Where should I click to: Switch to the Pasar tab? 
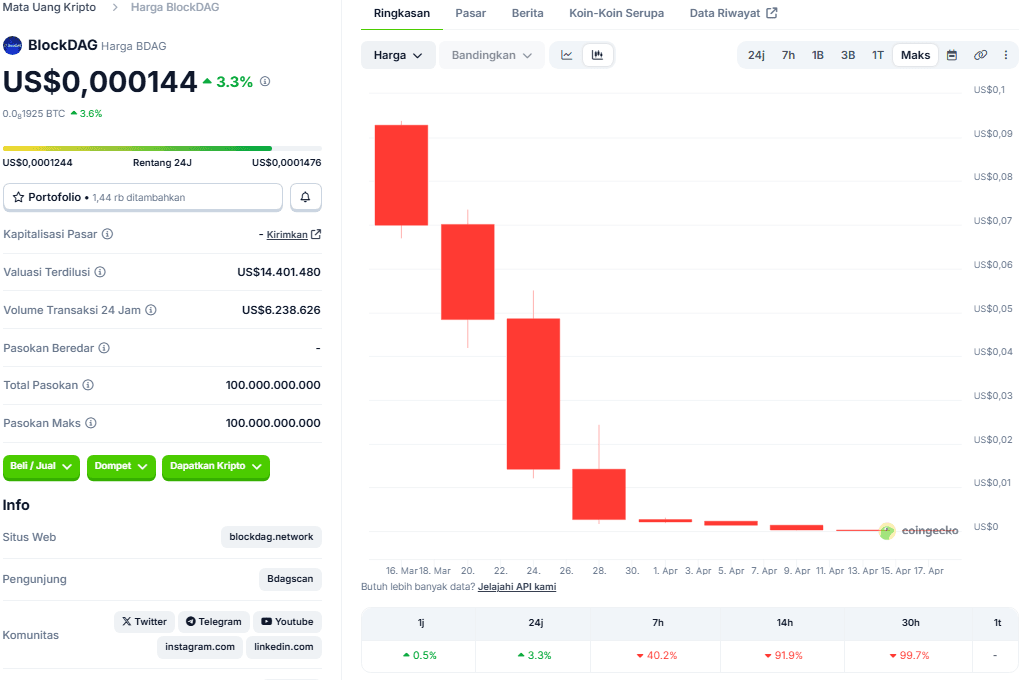point(470,13)
